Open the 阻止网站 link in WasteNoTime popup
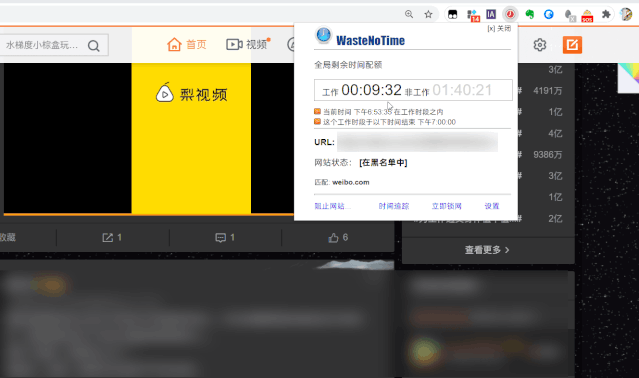The width and height of the screenshot is (639, 378). [x=332, y=206]
